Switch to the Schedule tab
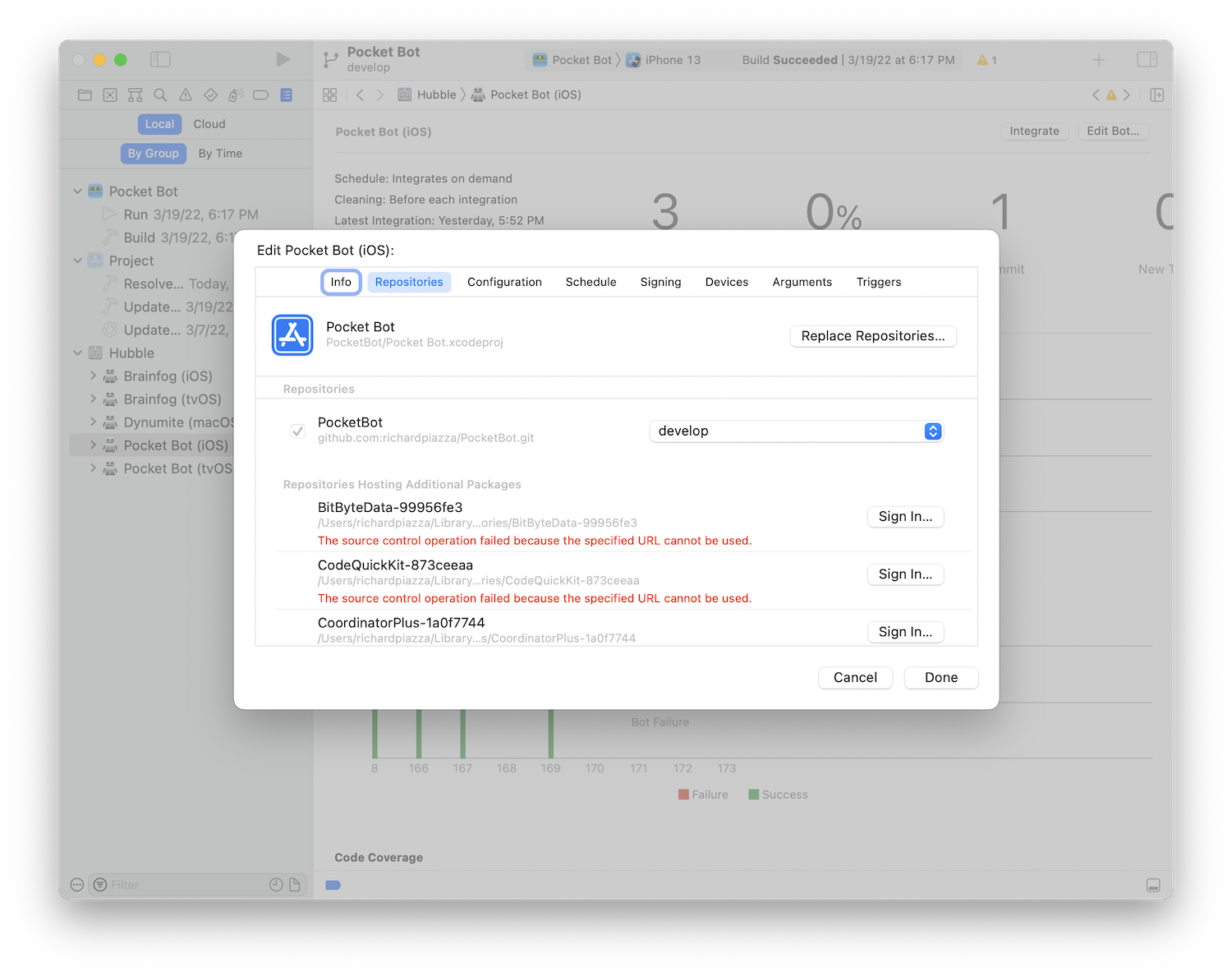Screen dimensions: 1232x977 pos(591,282)
